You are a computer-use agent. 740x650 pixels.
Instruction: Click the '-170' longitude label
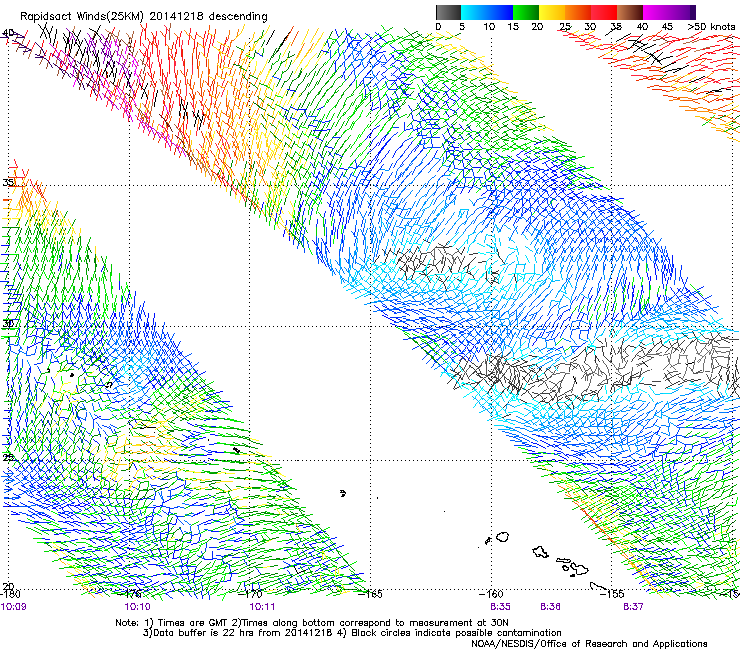tap(251, 594)
